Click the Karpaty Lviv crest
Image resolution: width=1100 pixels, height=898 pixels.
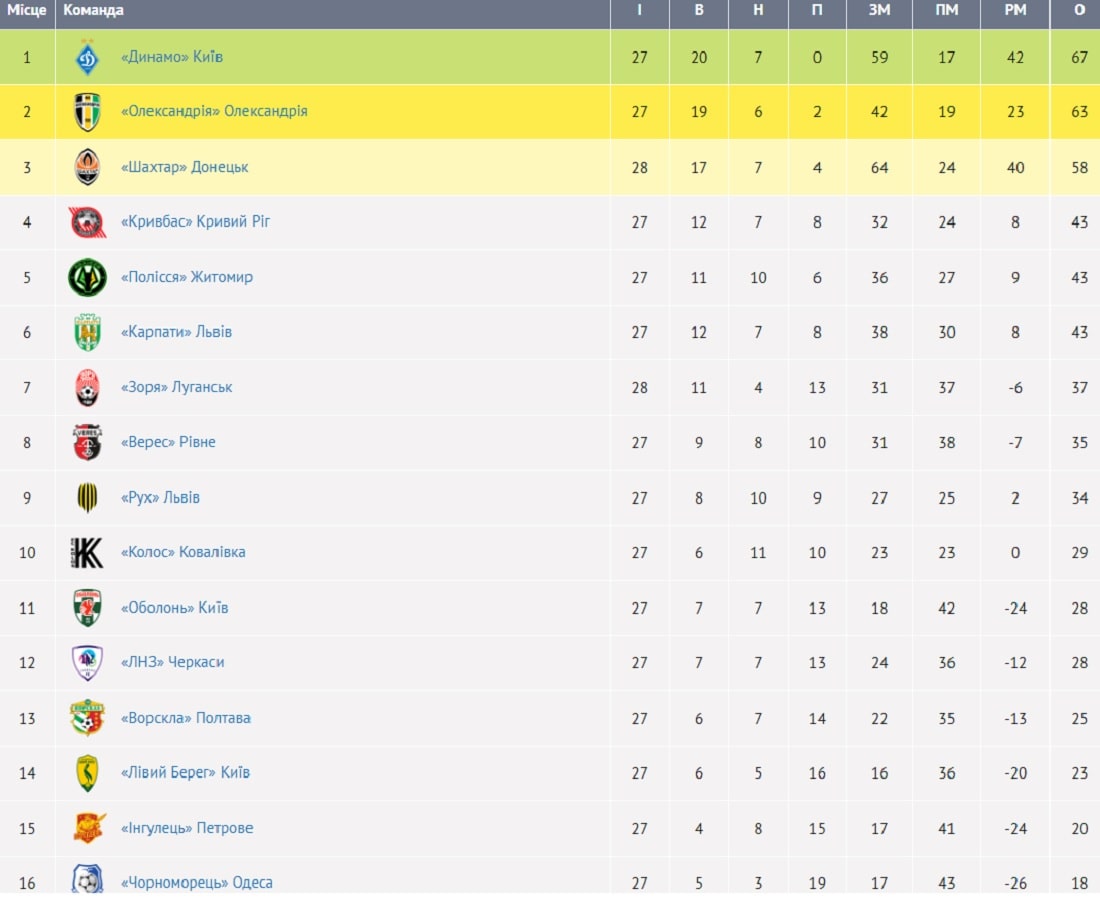coord(88,332)
